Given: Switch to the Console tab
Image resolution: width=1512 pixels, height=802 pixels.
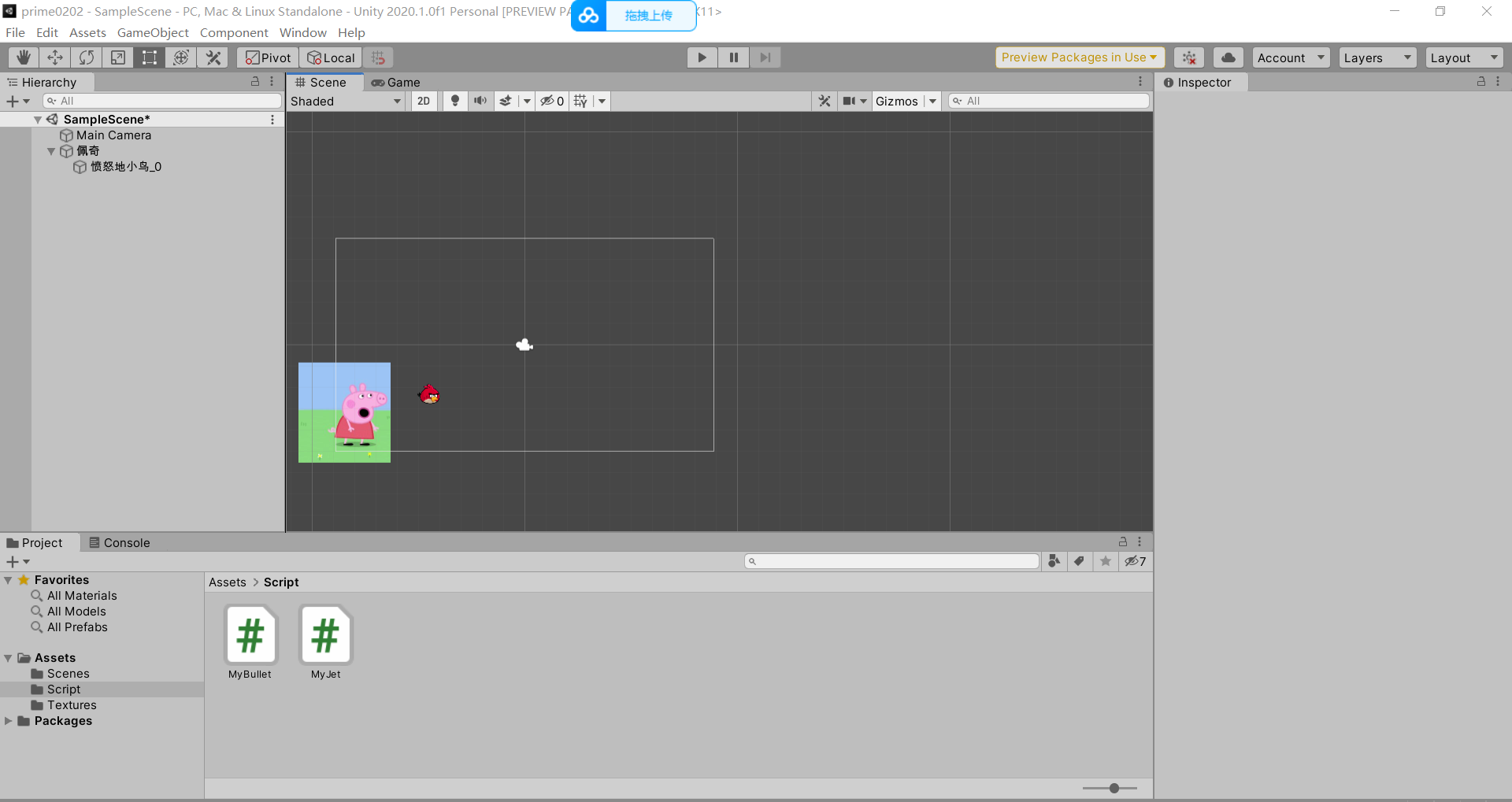Looking at the screenshot, I should coord(119,542).
